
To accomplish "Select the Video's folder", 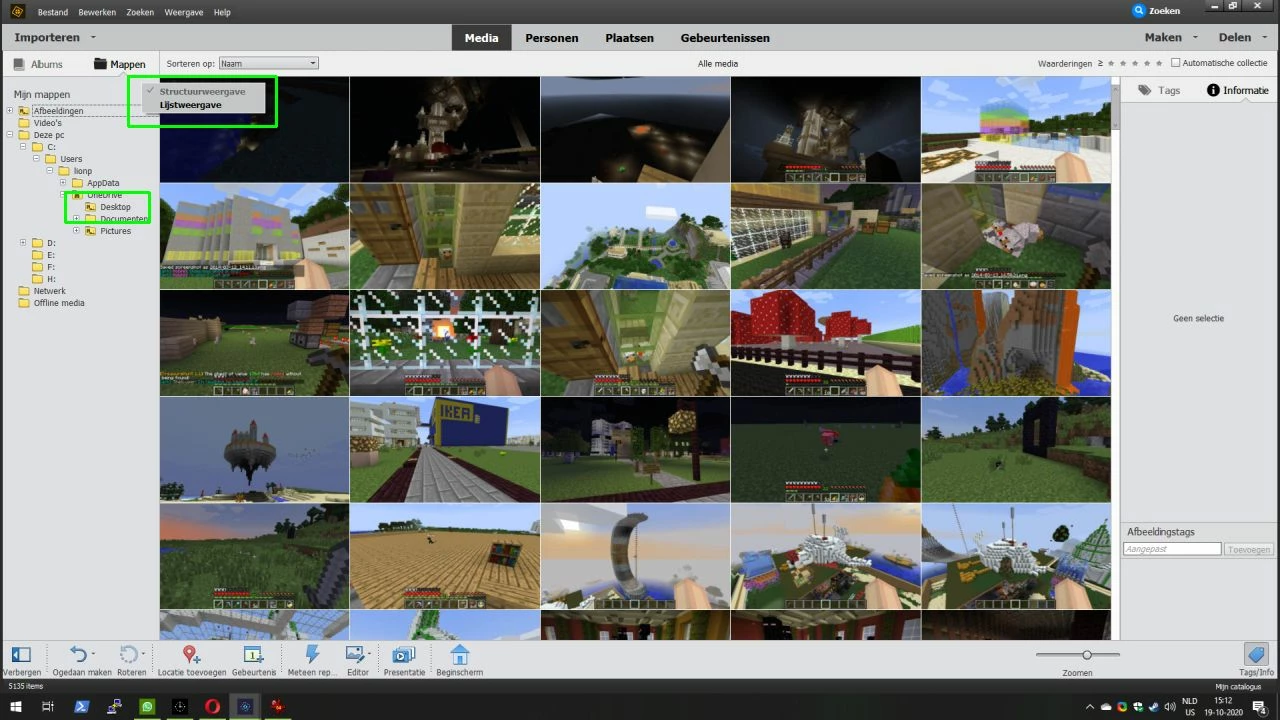I will tap(47, 123).
